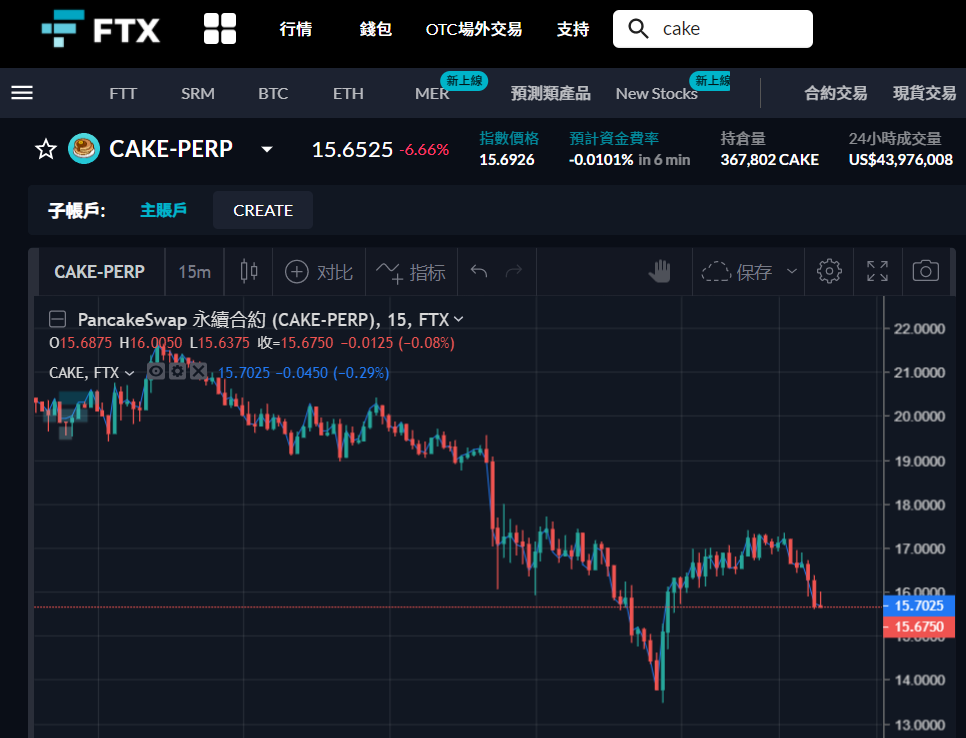The width and height of the screenshot is (966, 738).
Task: Open the indicators (指标) tool
Action: pyautogui.click(x=411, y=272)
